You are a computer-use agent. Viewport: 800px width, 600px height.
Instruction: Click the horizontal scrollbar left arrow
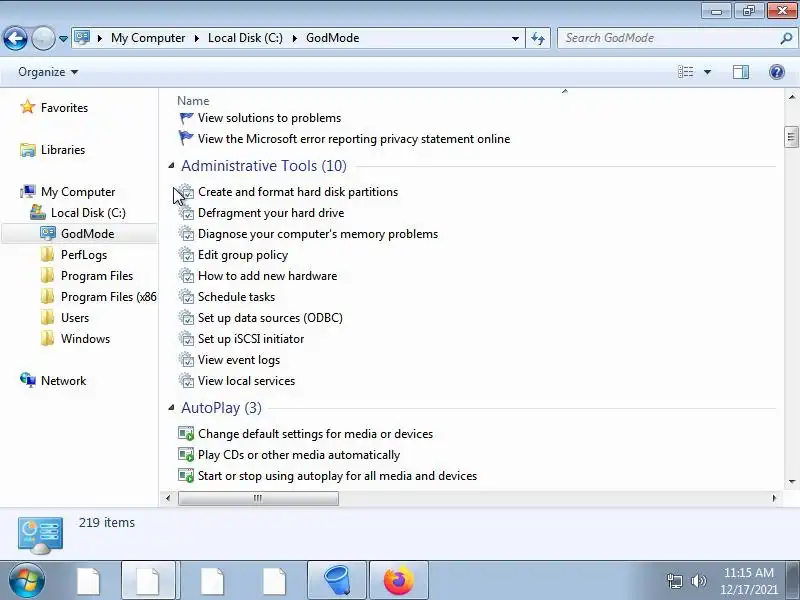pos(168,498)
